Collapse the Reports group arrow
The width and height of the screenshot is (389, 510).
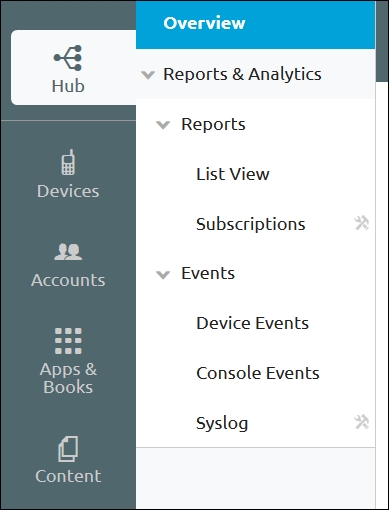tap(163, 125)
